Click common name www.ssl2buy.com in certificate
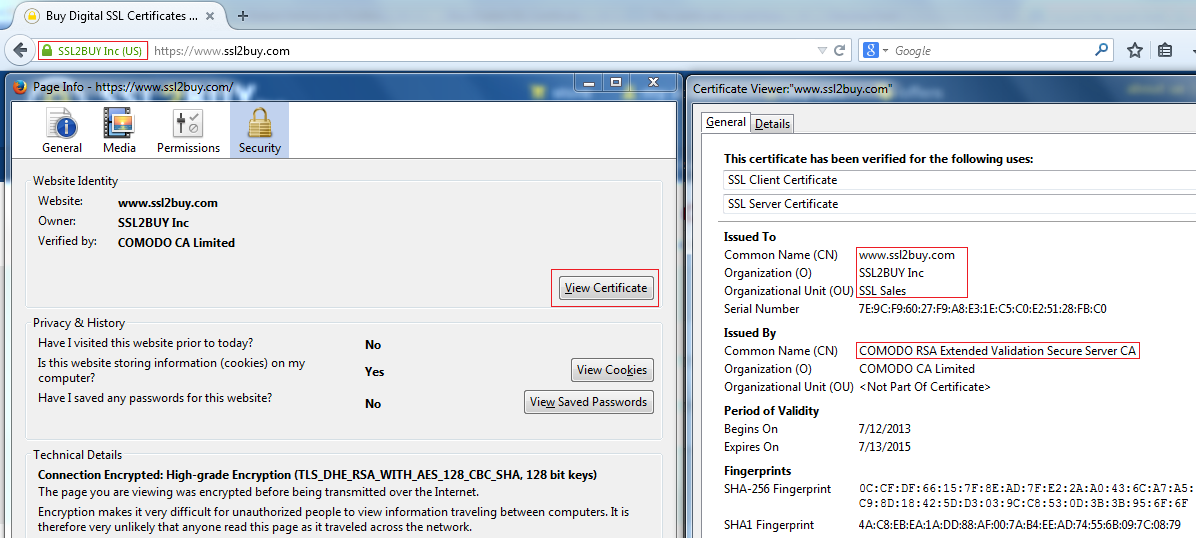This screenshot has width=1196, height=538. click(907, 255)
